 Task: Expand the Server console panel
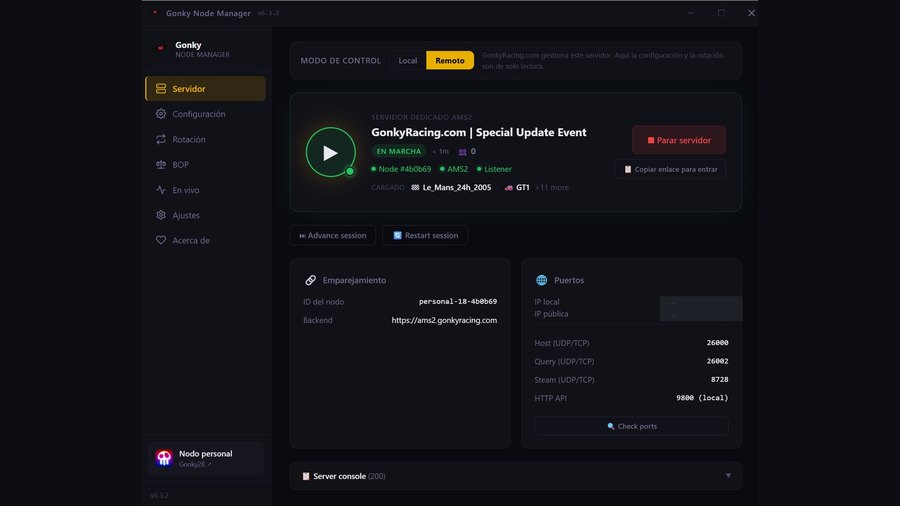point(515,476)
